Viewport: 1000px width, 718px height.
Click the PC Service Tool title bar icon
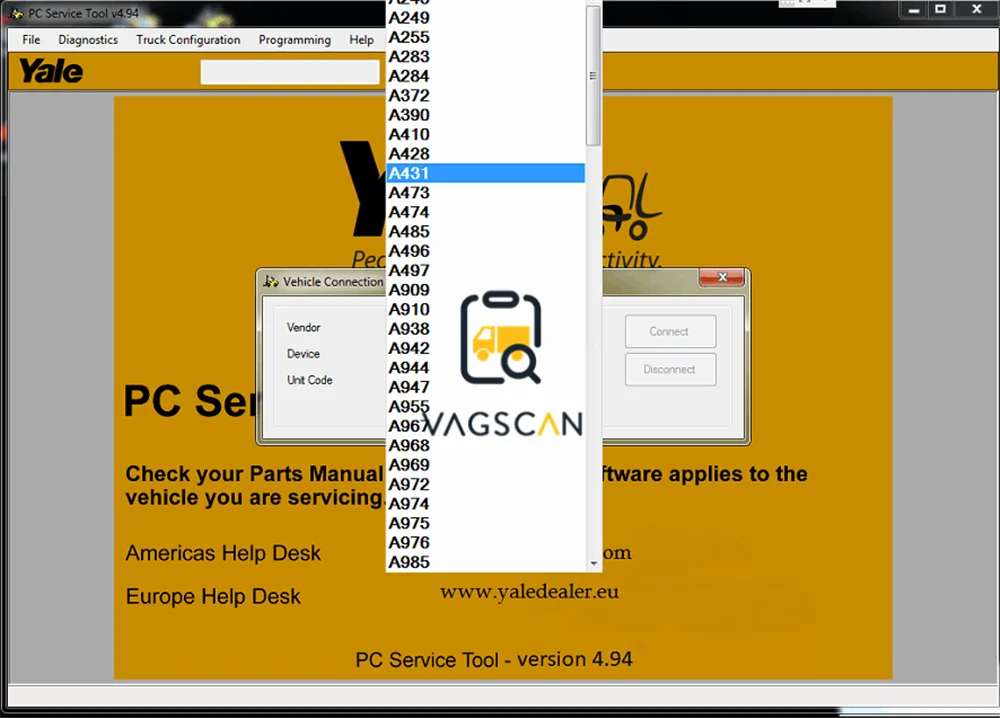point(17,13)
